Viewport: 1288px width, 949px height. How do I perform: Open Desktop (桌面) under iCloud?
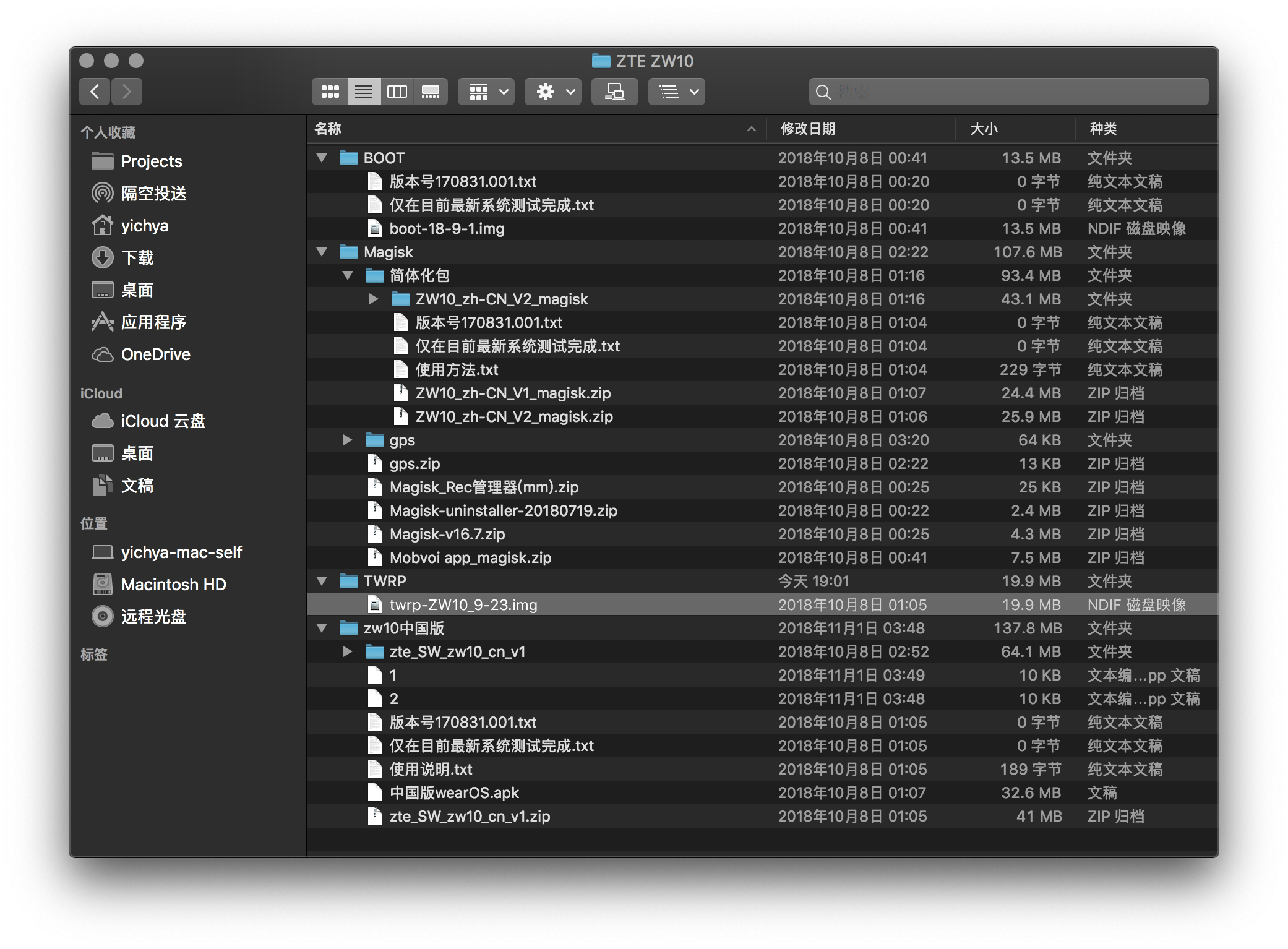point(137,453)
